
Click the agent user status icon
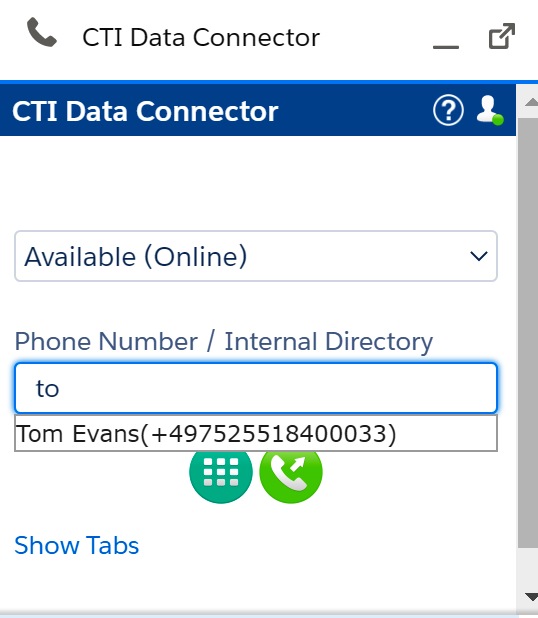(489, 110)
